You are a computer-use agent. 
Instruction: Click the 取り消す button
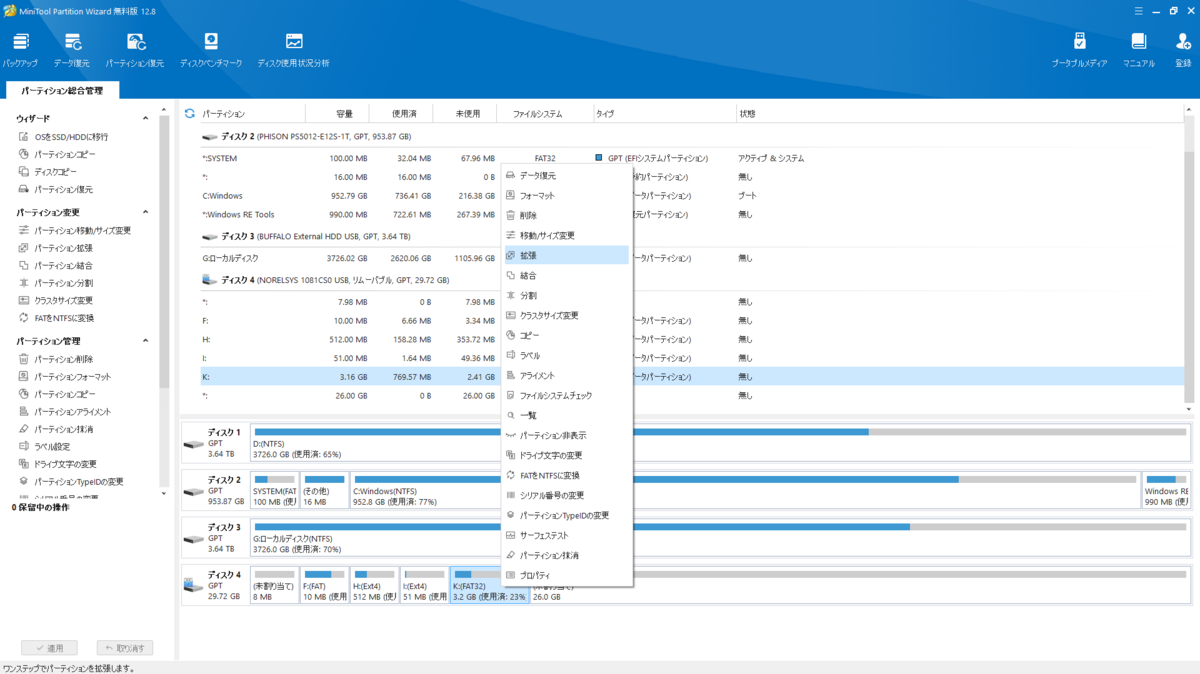coord(125,648)
